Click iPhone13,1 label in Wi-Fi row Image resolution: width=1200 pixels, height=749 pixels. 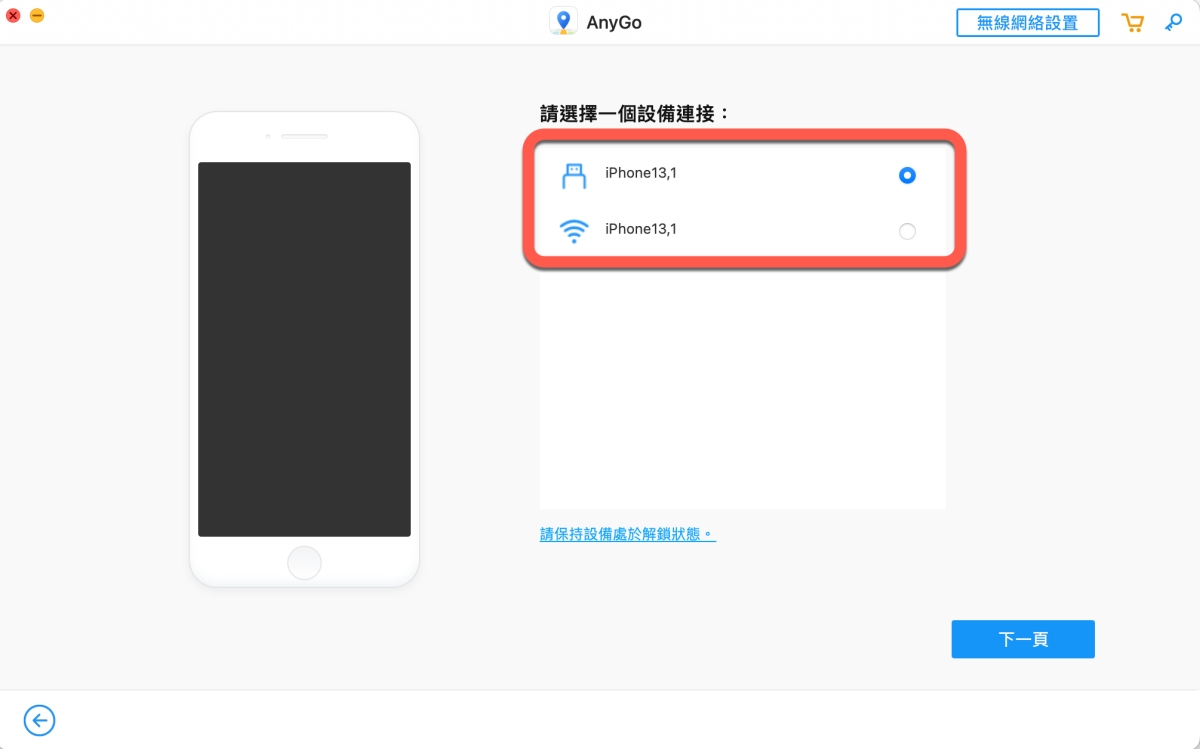(641, 229)
